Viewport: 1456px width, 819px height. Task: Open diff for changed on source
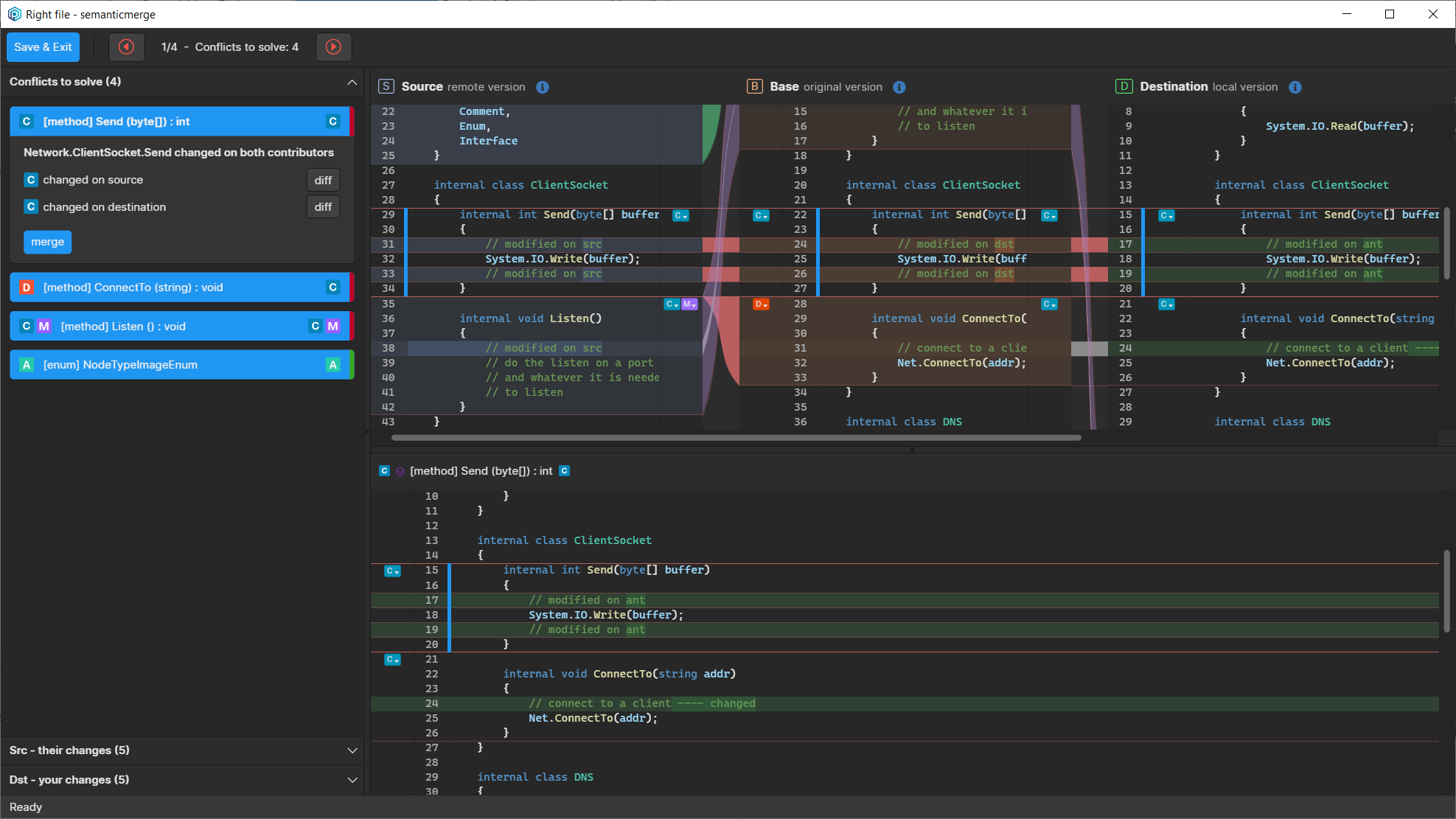323,179
